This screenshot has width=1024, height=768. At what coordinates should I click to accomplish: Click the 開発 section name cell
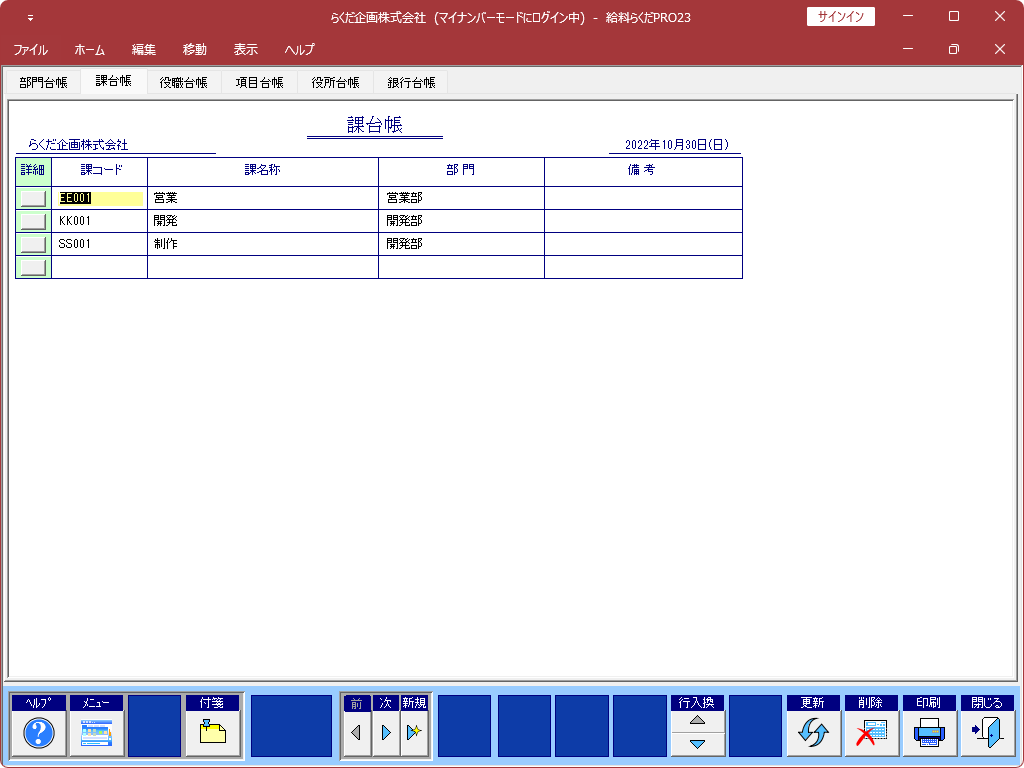coord(263,221)
